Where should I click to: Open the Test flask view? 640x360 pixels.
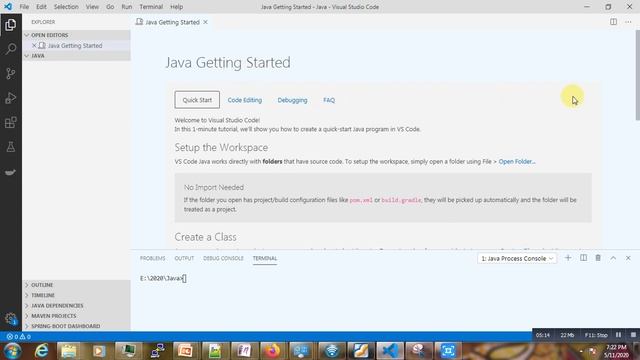point(11,147)
